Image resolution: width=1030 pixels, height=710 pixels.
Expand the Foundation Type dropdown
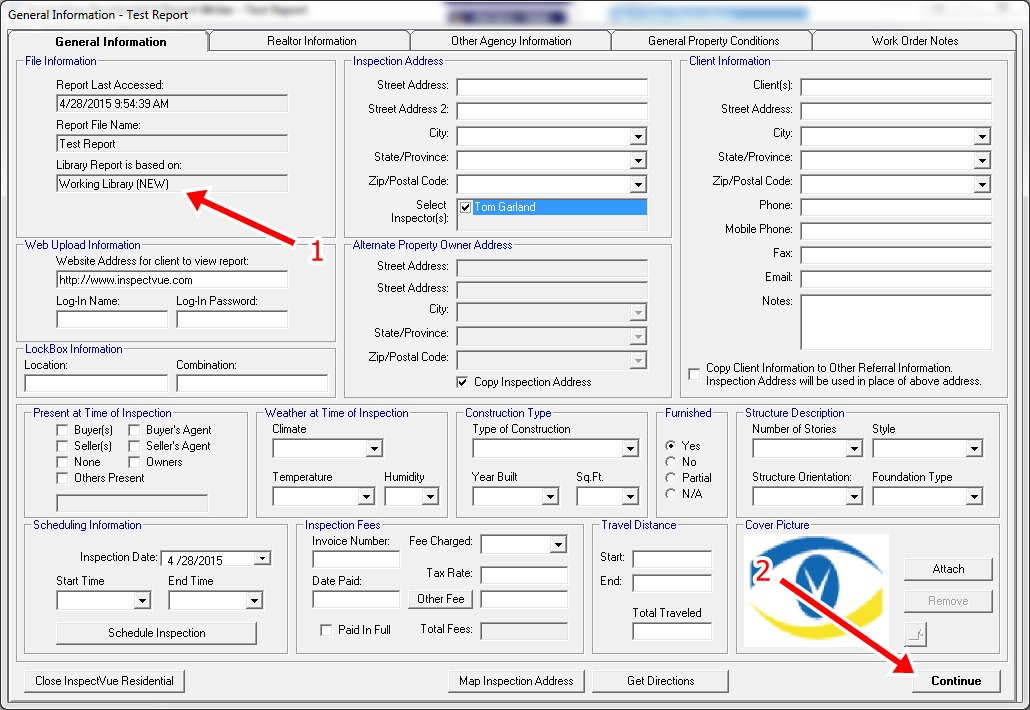coord(974,497)
